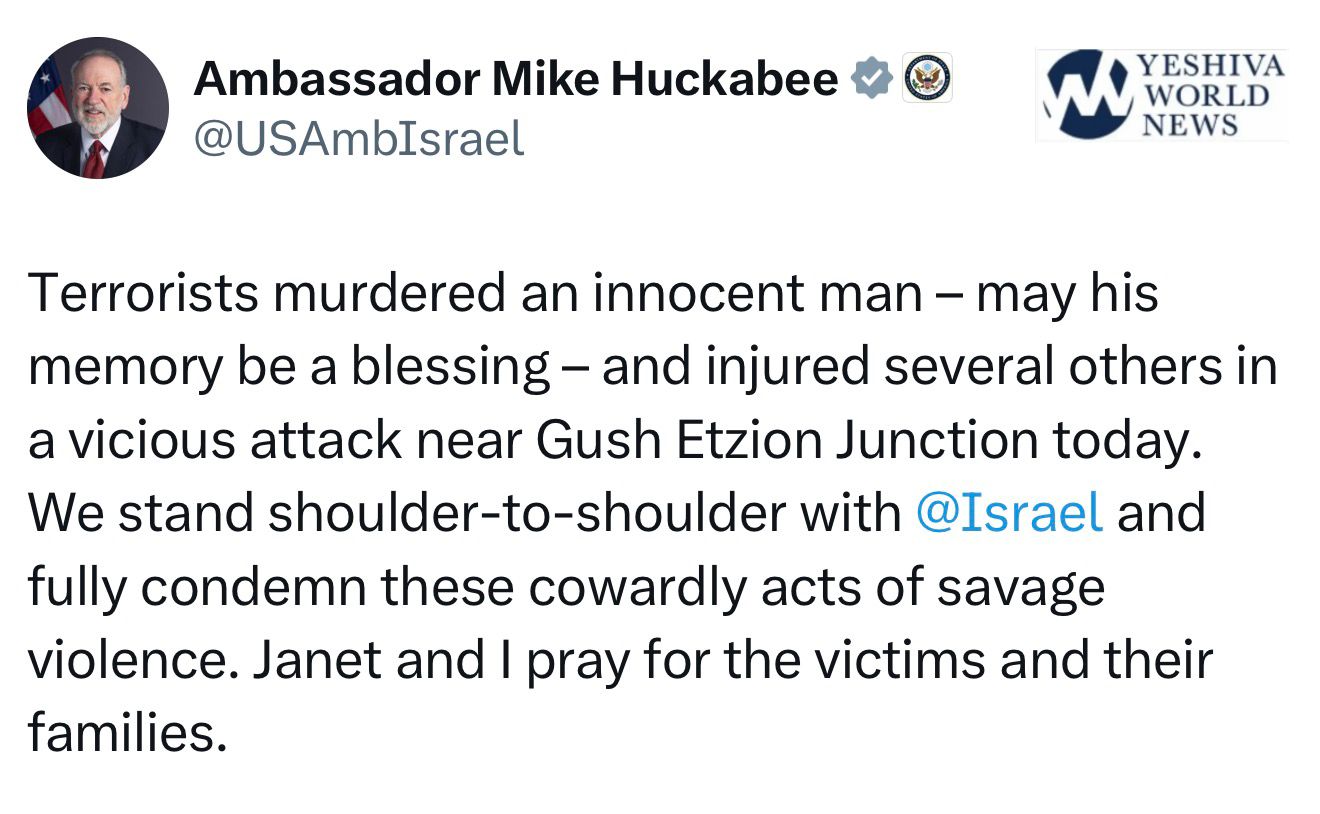Viewport: 1320px width, 814px height.
Task: Click the round Yeshiva World News logo mark
Action: [1086, 94]
